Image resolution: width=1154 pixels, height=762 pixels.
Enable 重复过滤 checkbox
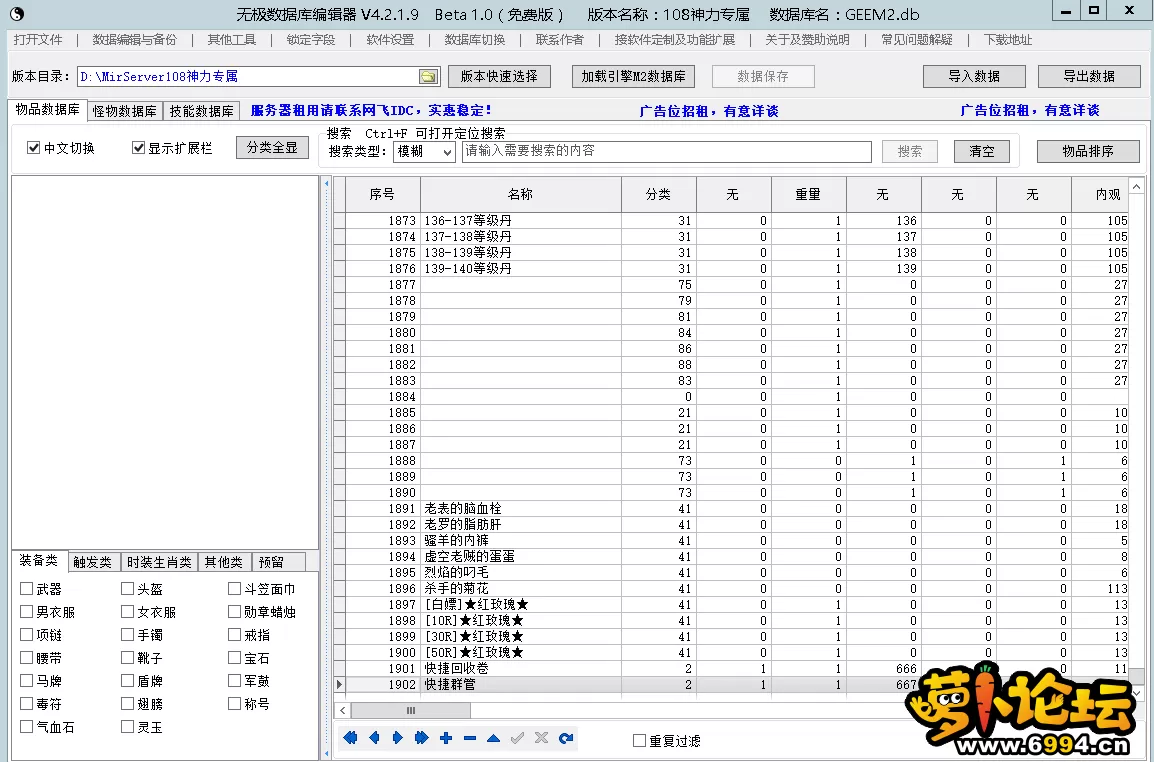(x=640, y=741)
